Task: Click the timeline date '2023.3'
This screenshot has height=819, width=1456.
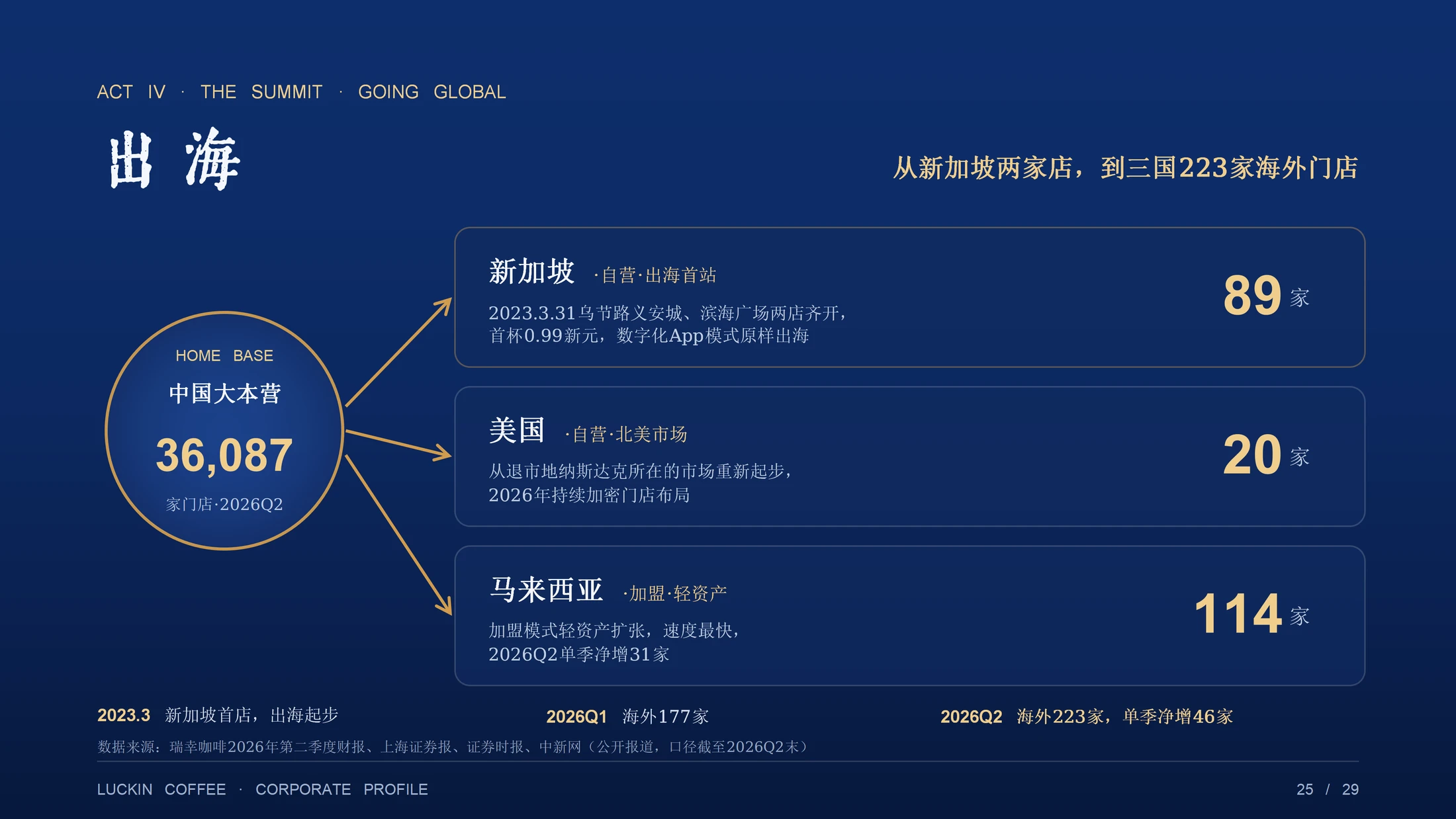Action: [x=124, y=716]
